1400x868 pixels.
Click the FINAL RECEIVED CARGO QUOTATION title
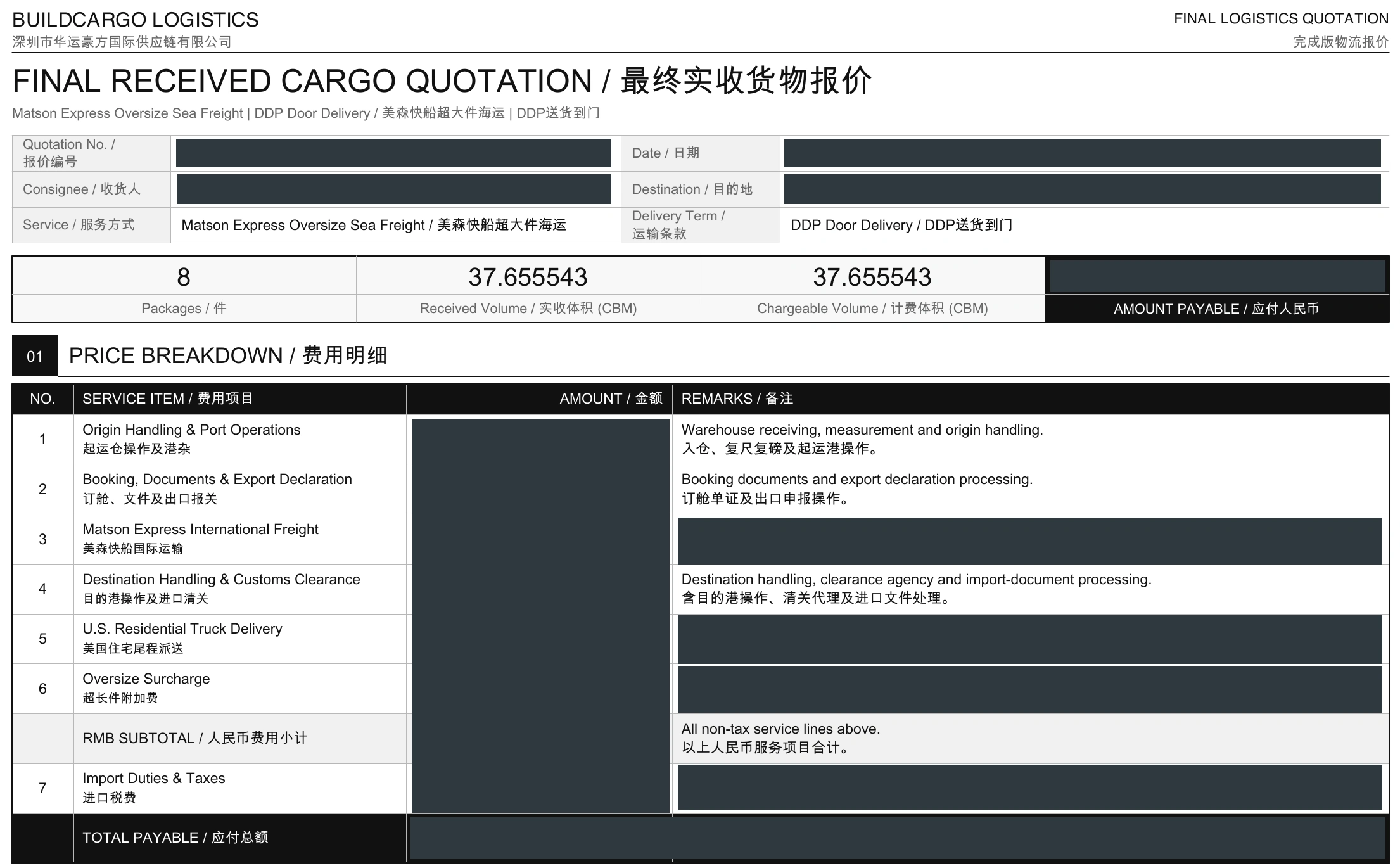(442, 80)
